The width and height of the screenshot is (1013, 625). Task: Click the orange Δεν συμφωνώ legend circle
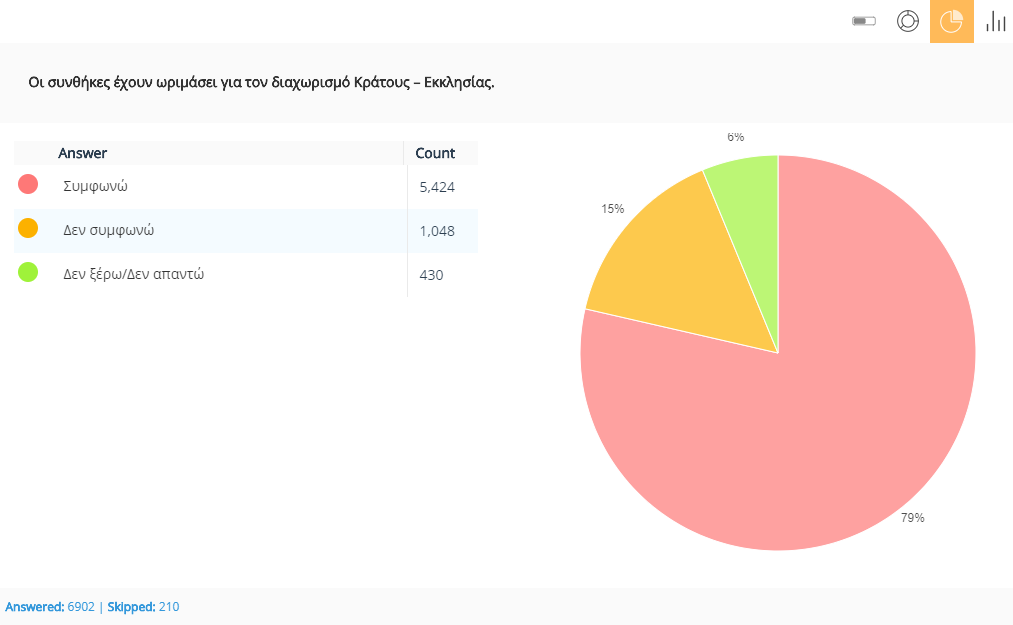(28, 228)
